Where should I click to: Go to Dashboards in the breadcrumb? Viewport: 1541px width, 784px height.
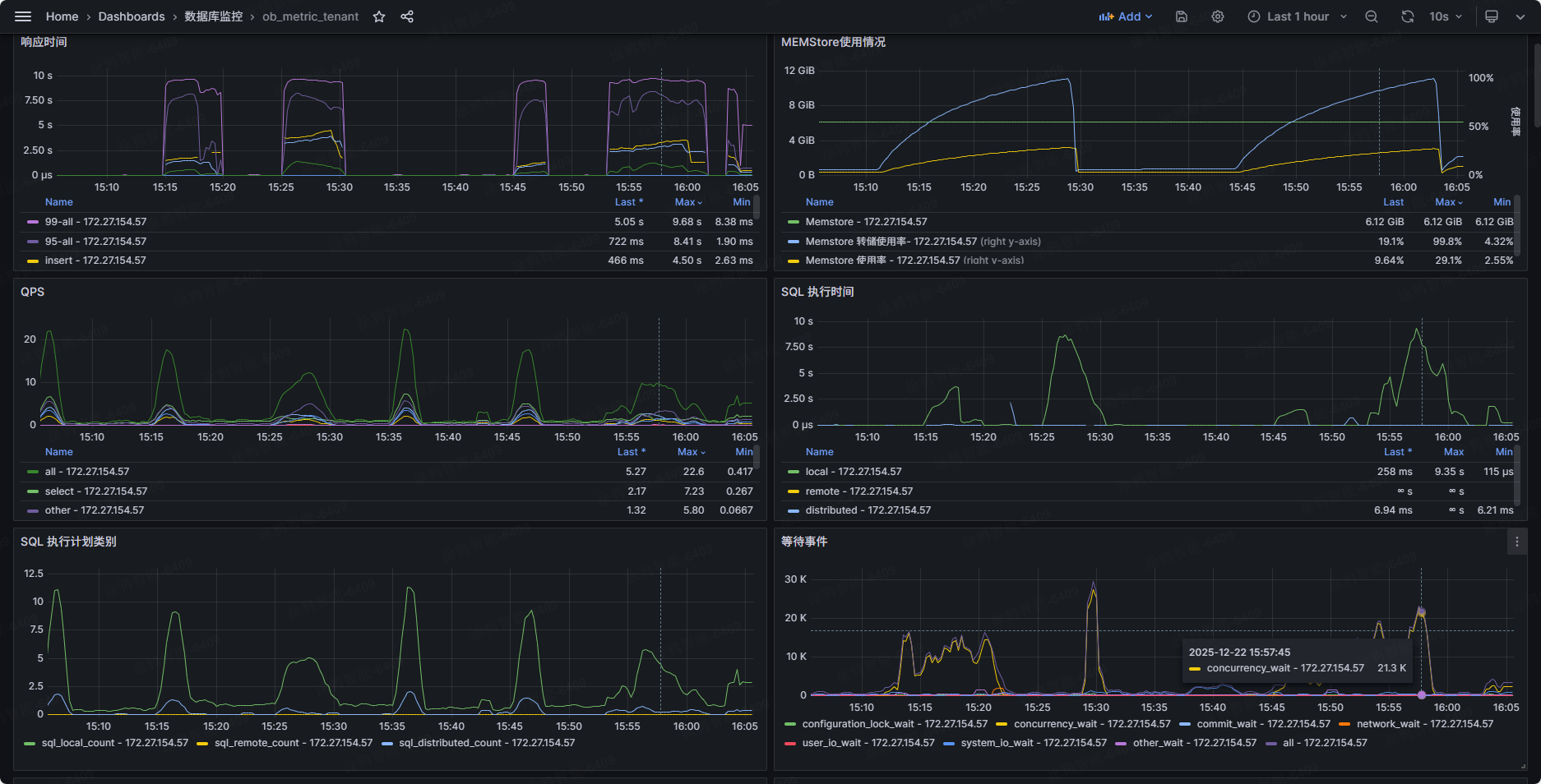tap(132, 16)
